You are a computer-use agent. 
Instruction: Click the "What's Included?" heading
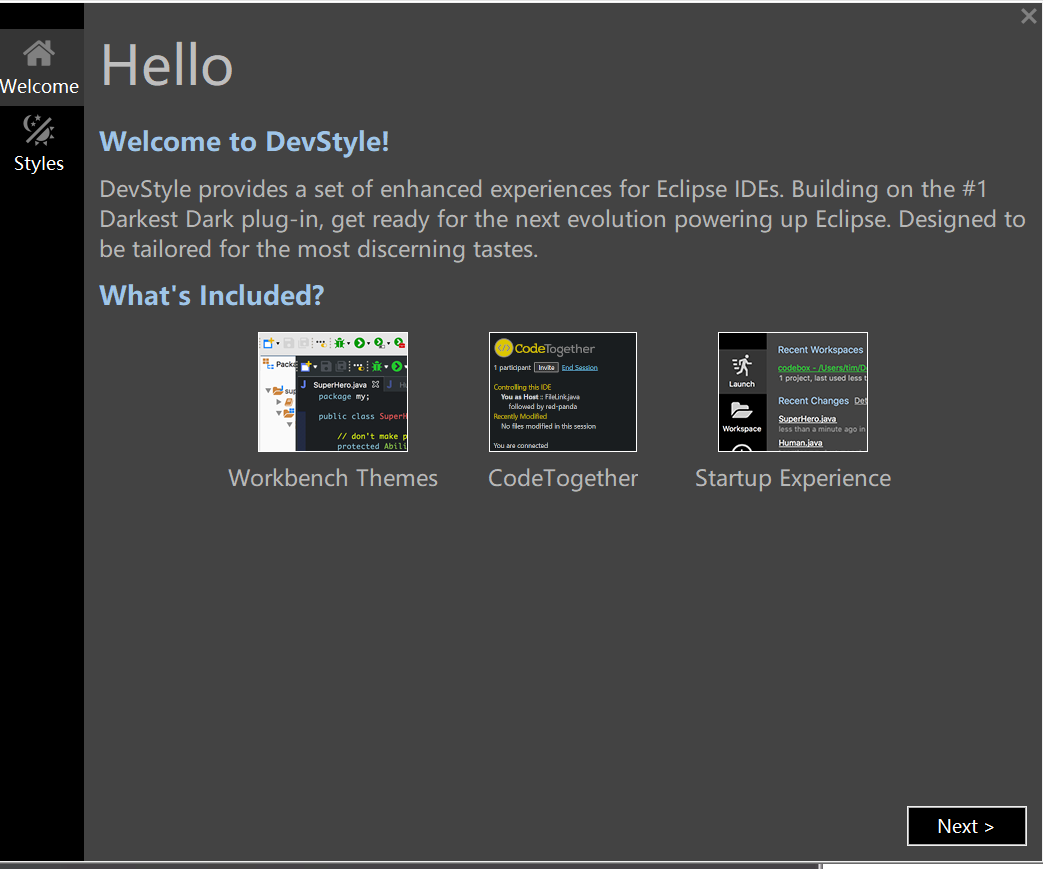212,296
